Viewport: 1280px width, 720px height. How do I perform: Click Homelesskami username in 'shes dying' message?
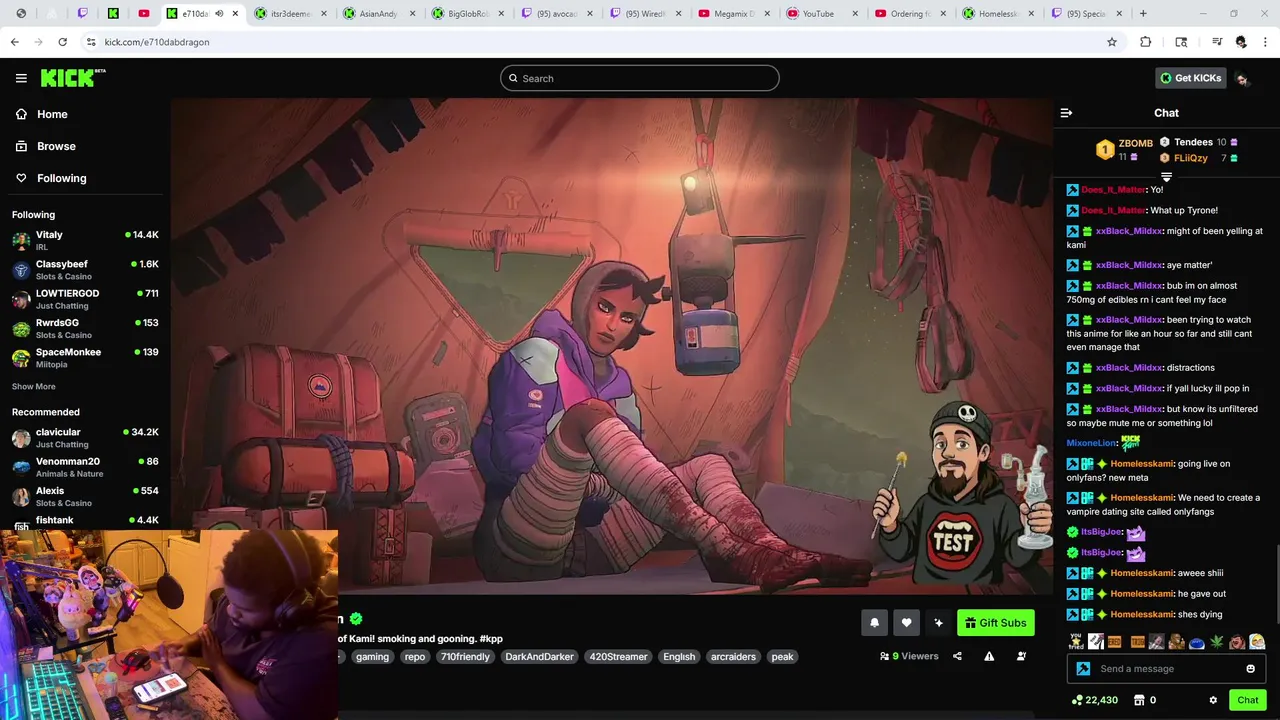tap(1142, 615)
